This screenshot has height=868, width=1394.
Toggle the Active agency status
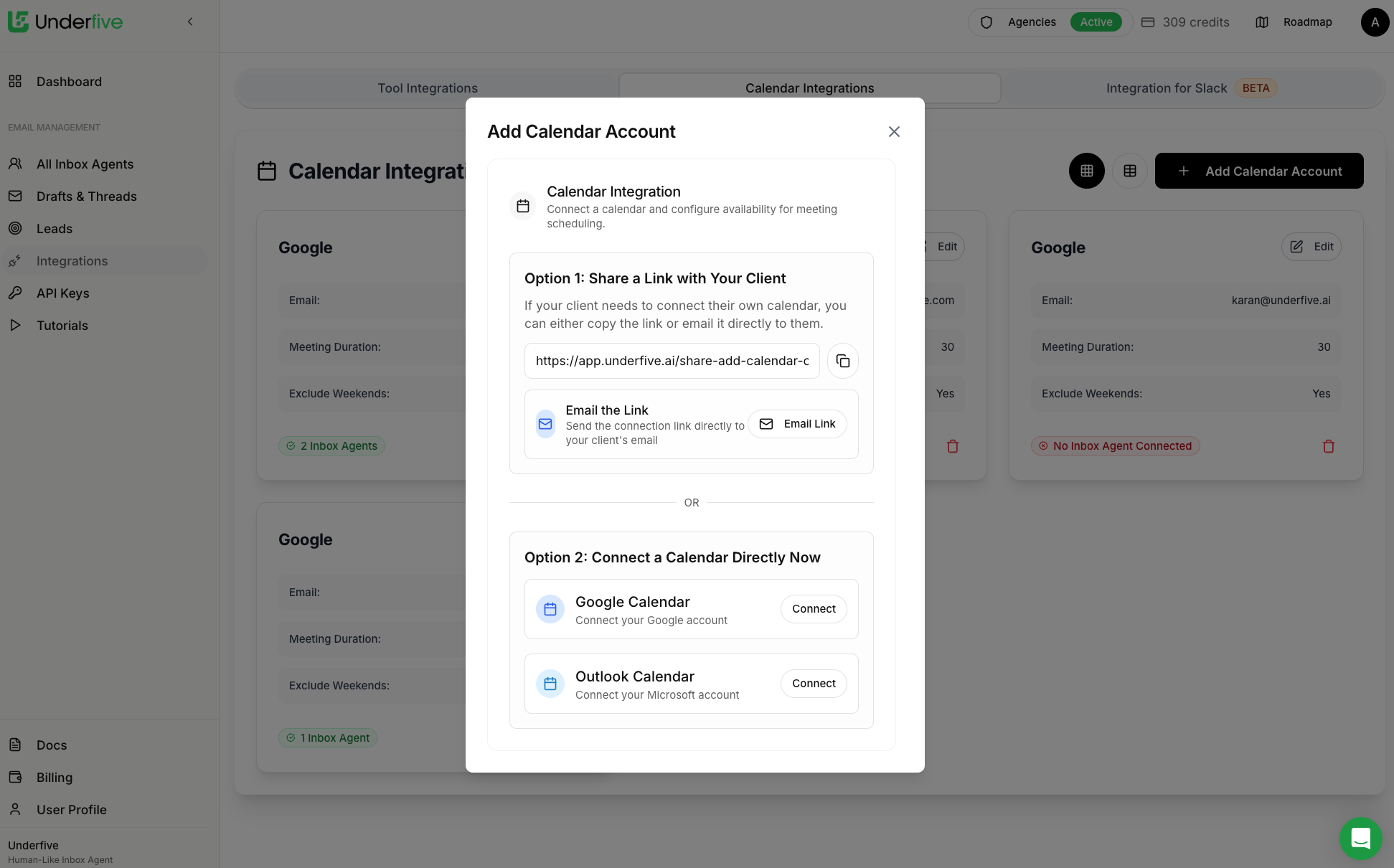click(x=1096, y=22)
